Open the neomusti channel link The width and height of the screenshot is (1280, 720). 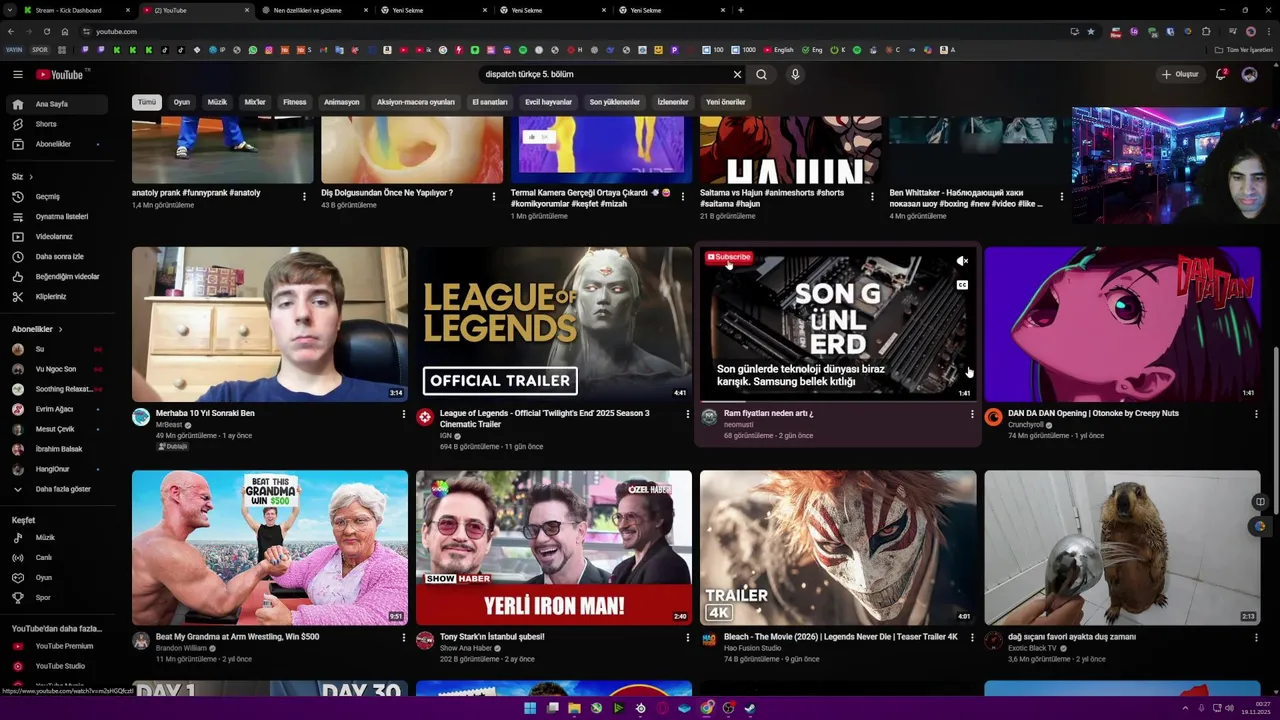[738, 425]
